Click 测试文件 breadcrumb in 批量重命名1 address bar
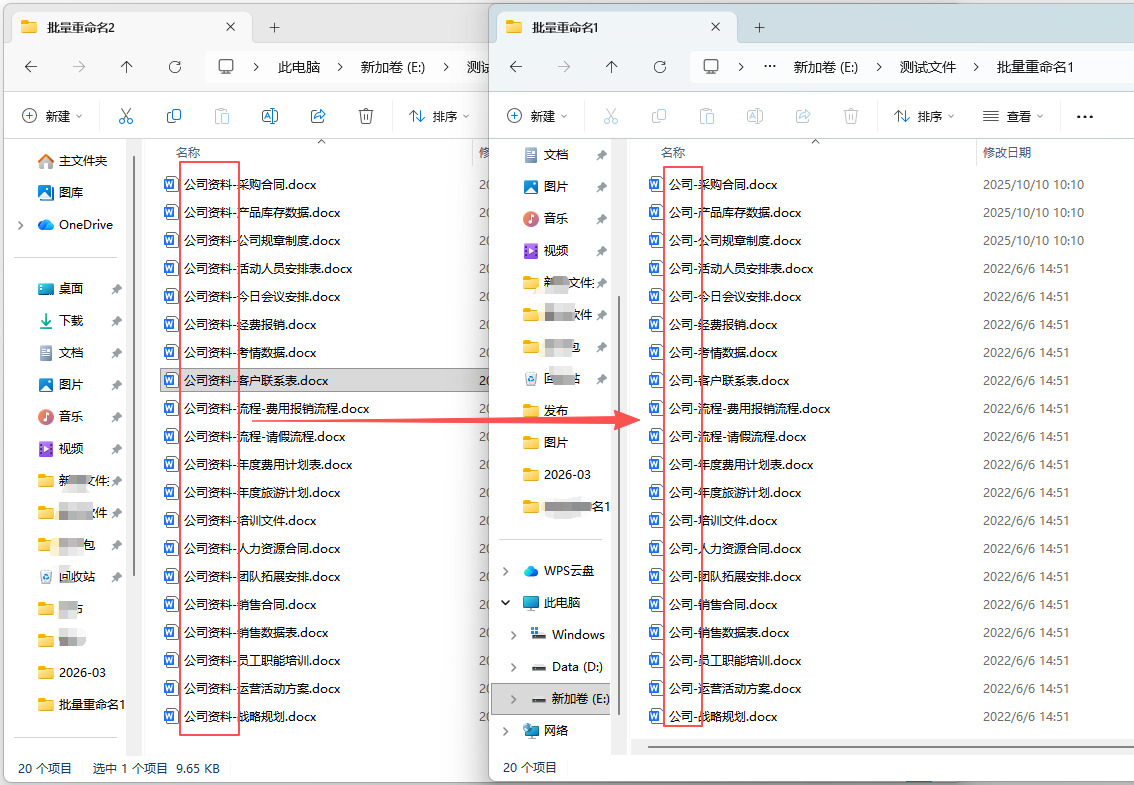The width and height of the screenshot is (1134, 785). tap(928, 67)
